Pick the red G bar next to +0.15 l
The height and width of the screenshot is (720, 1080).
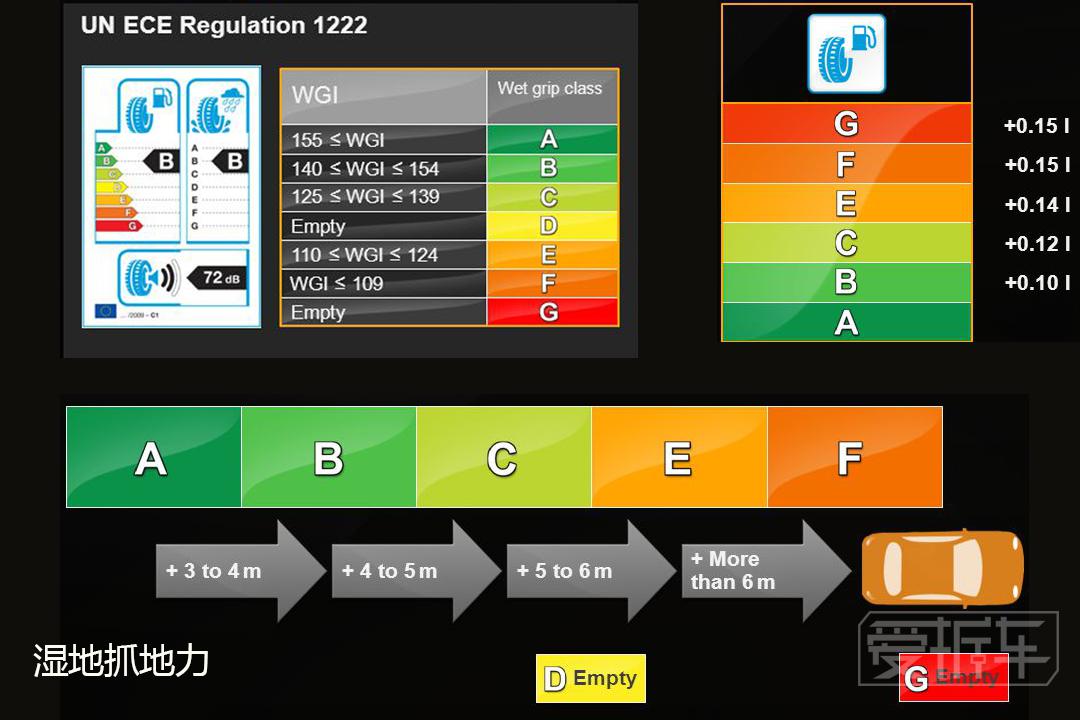[x=846, y=124]
